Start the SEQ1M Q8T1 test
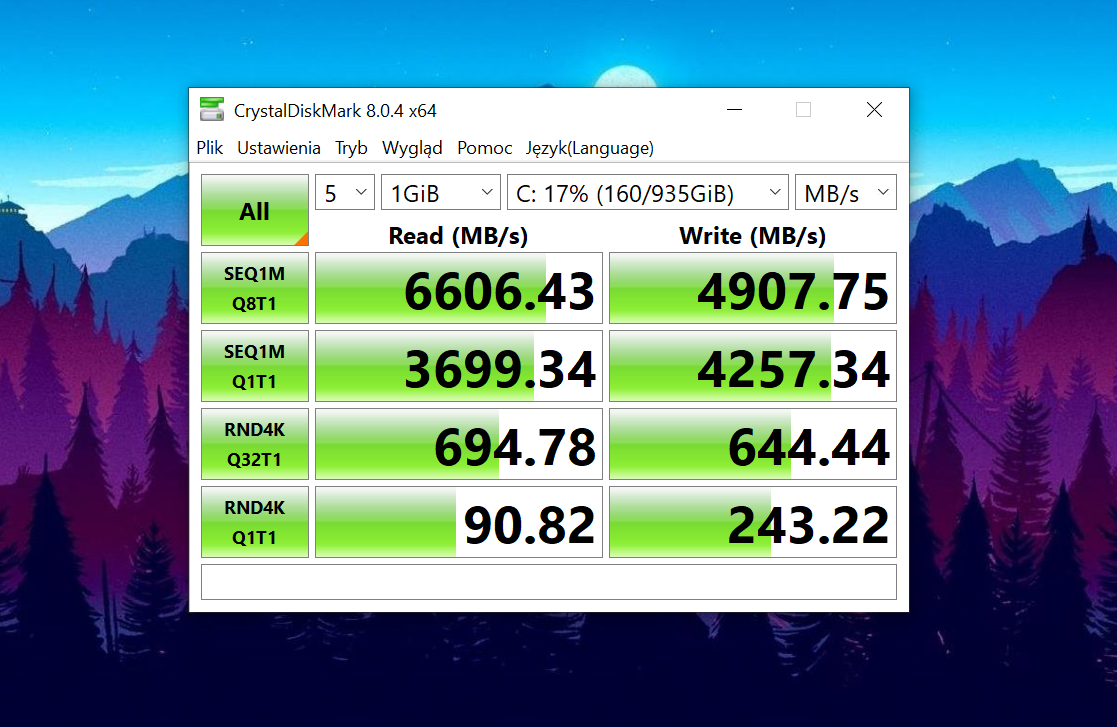 click(x=254, y=288)
